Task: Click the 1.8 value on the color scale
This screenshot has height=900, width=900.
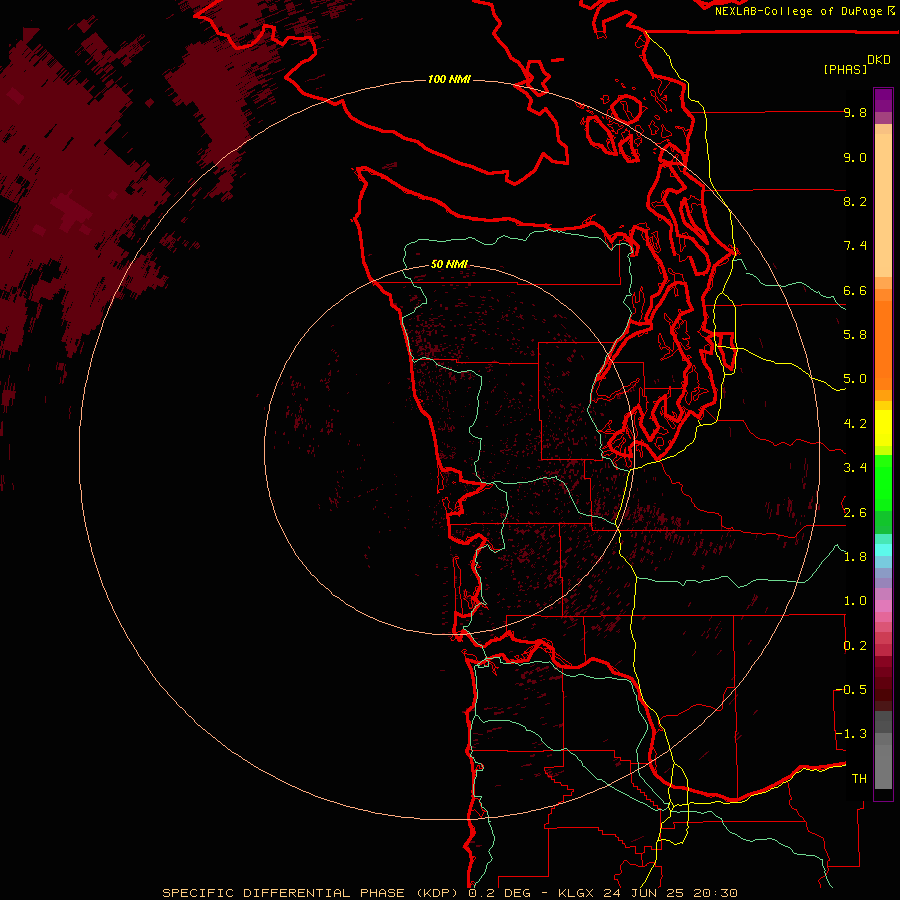Action: tap(855, 557)
